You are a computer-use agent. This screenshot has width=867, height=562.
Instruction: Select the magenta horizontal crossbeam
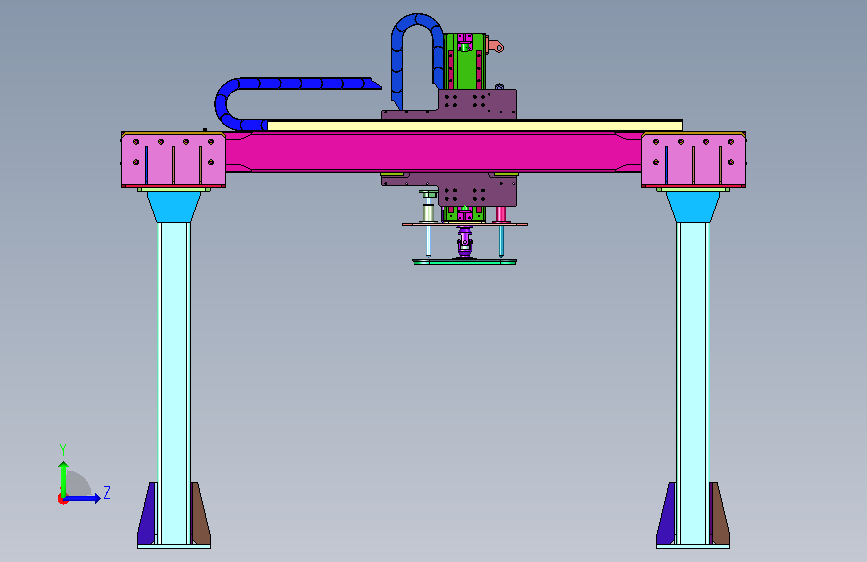[x=433, y=152]
